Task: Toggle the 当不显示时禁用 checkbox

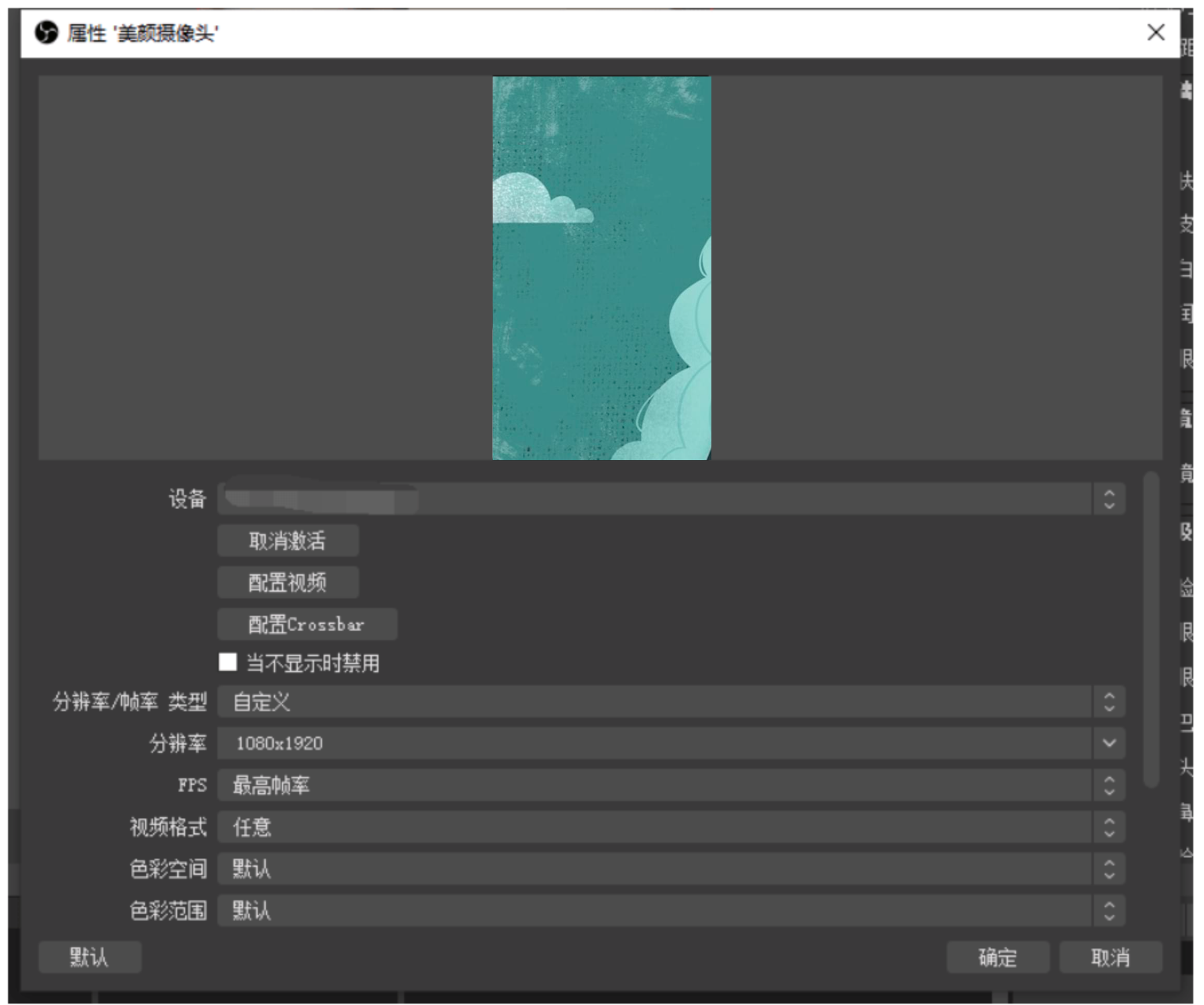Action: pyautogui.click(x=228, y=662)
